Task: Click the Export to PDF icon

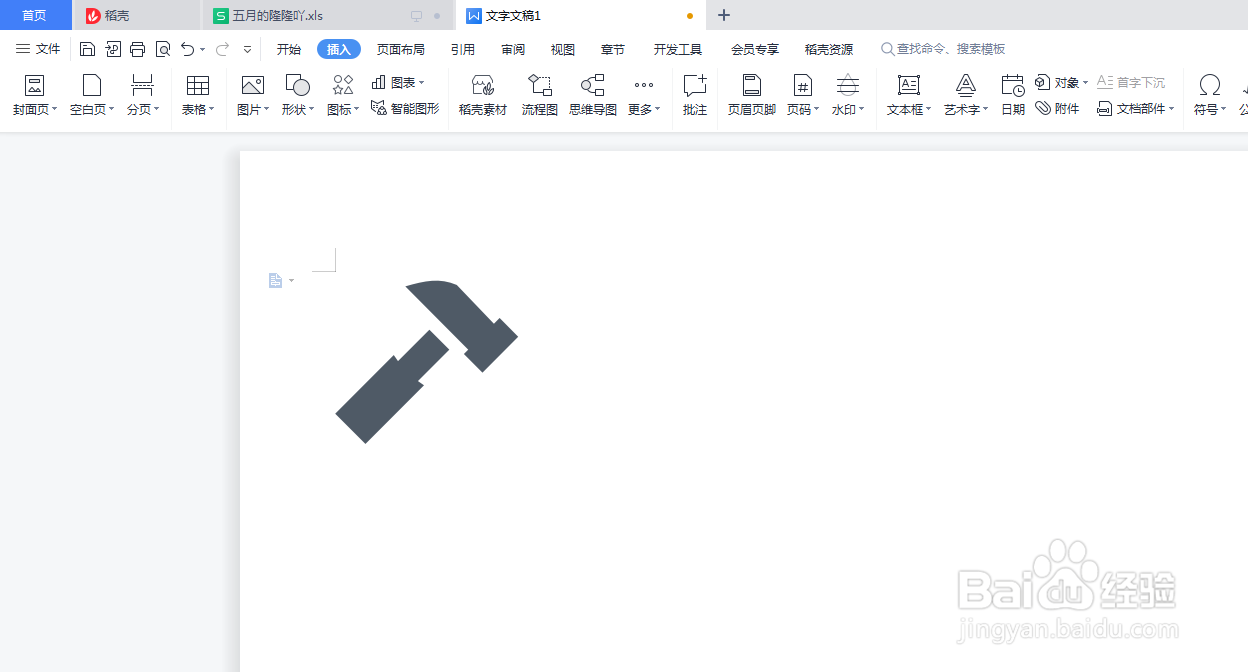Action: (113, 49)
